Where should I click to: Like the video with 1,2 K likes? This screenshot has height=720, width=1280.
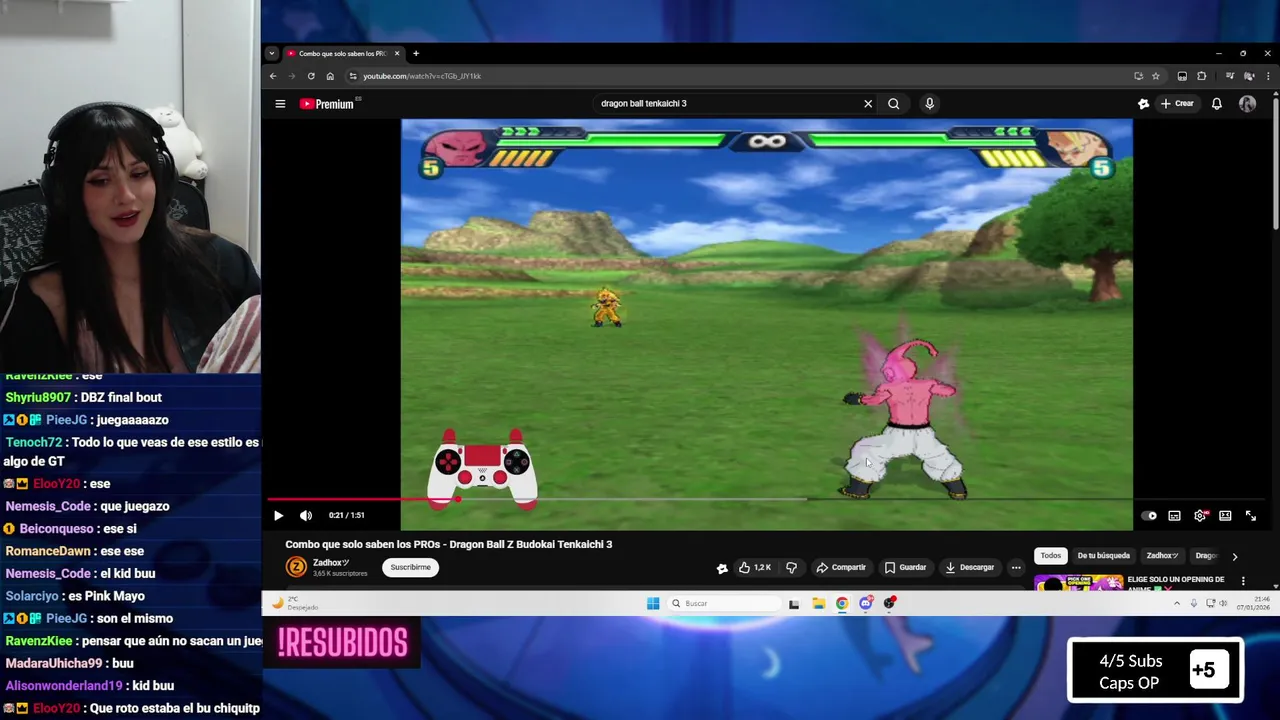(754, 567)
